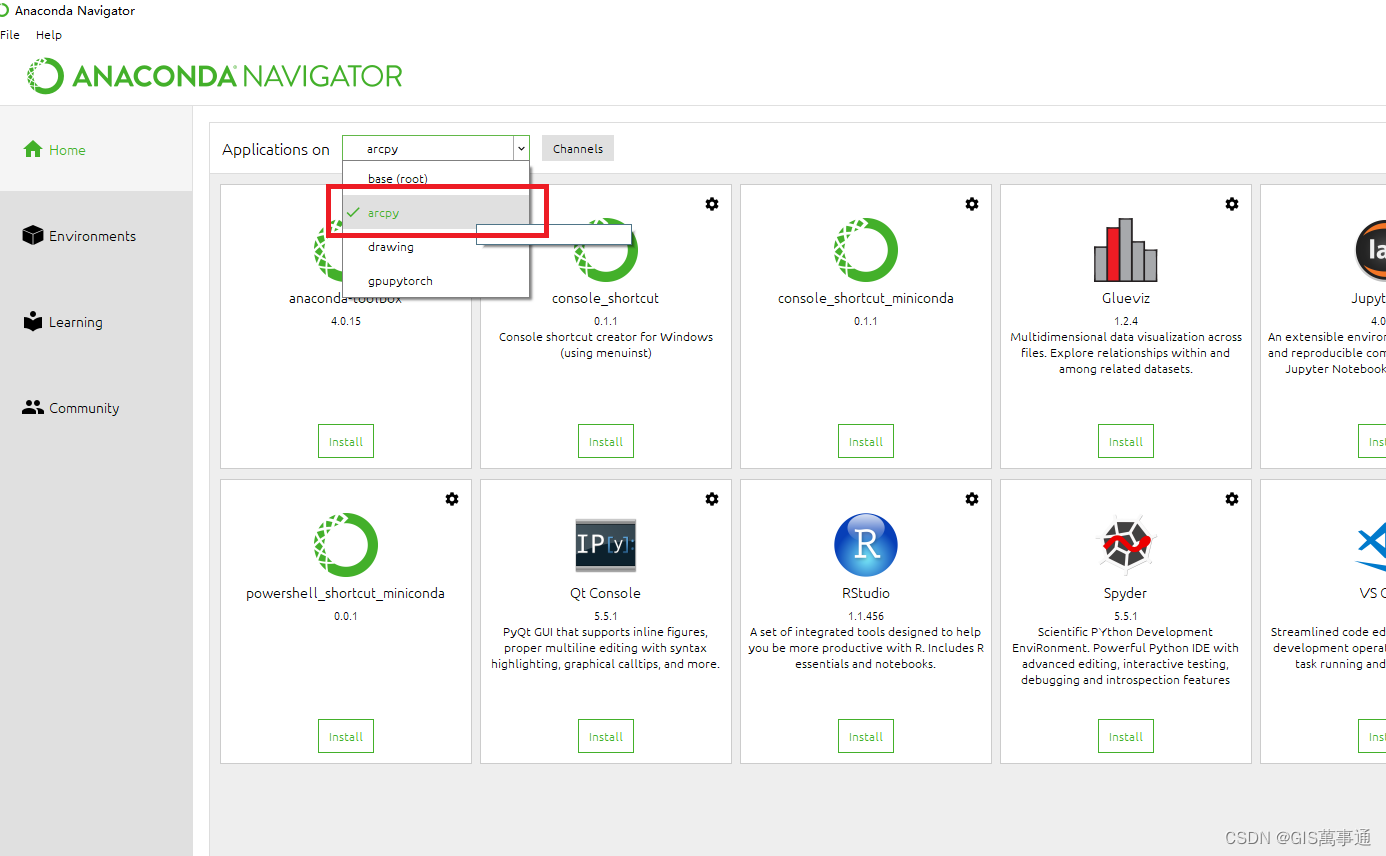Open powershell_shortcut_miniconda gear settings

point(452,499)
